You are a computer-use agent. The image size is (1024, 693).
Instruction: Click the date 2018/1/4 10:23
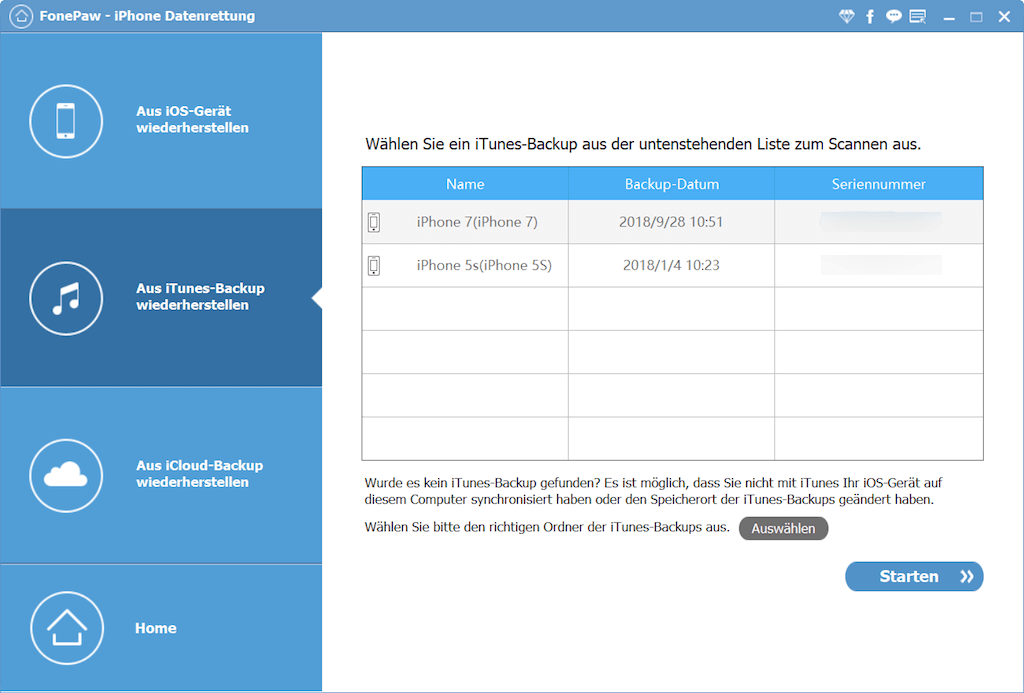tap(671, 265)
